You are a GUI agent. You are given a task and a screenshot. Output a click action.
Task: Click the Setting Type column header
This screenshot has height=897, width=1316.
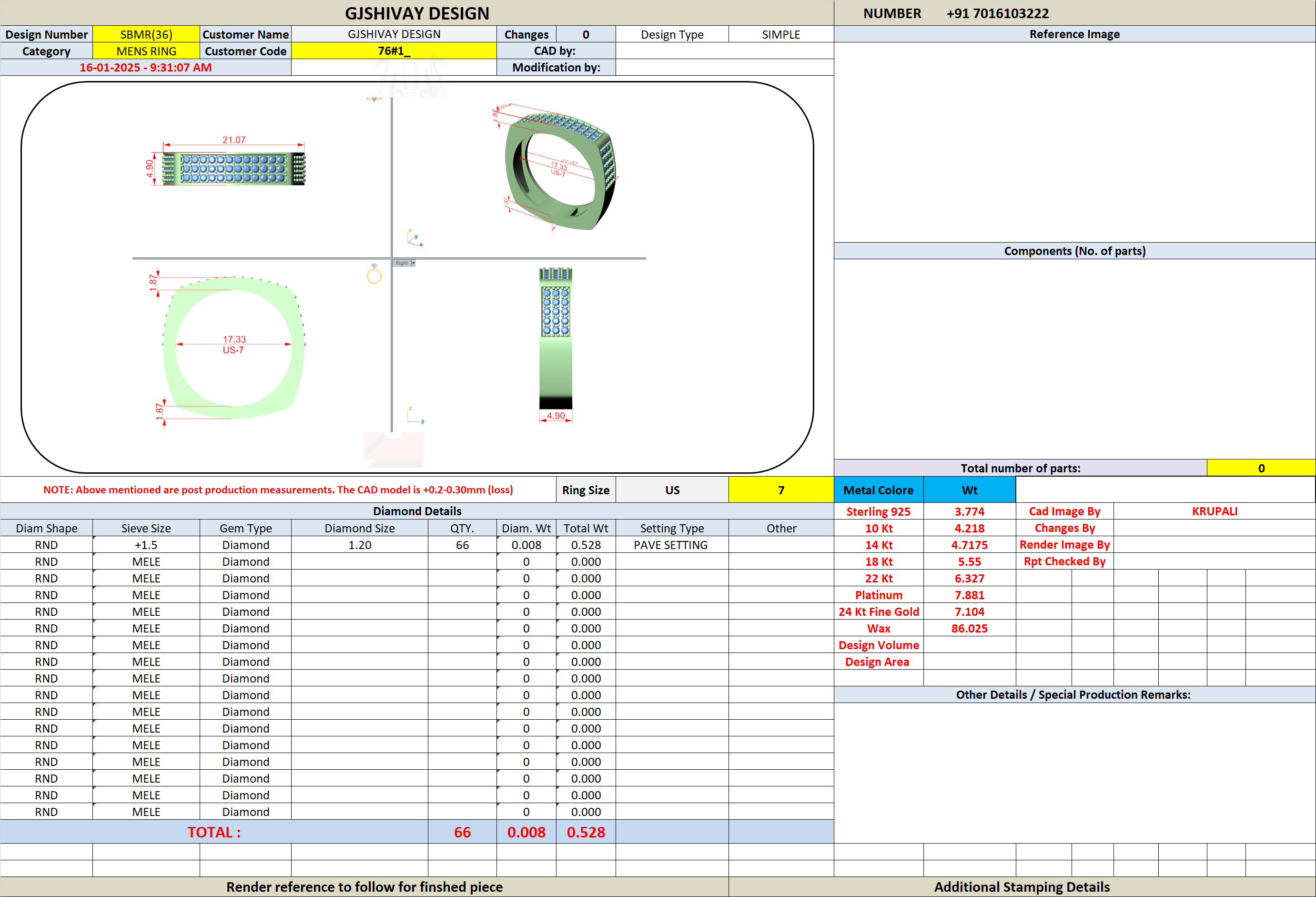pos(672,528)
